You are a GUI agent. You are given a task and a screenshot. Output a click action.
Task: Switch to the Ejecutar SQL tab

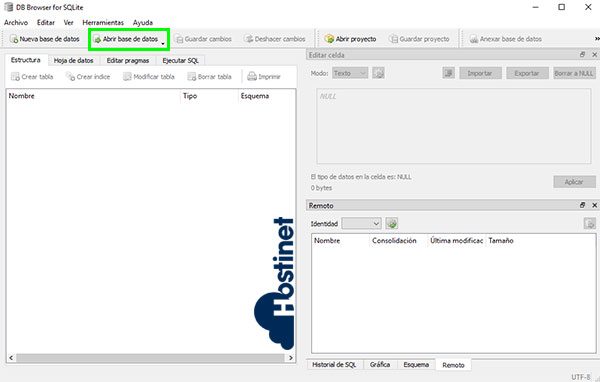coord(180,60)
